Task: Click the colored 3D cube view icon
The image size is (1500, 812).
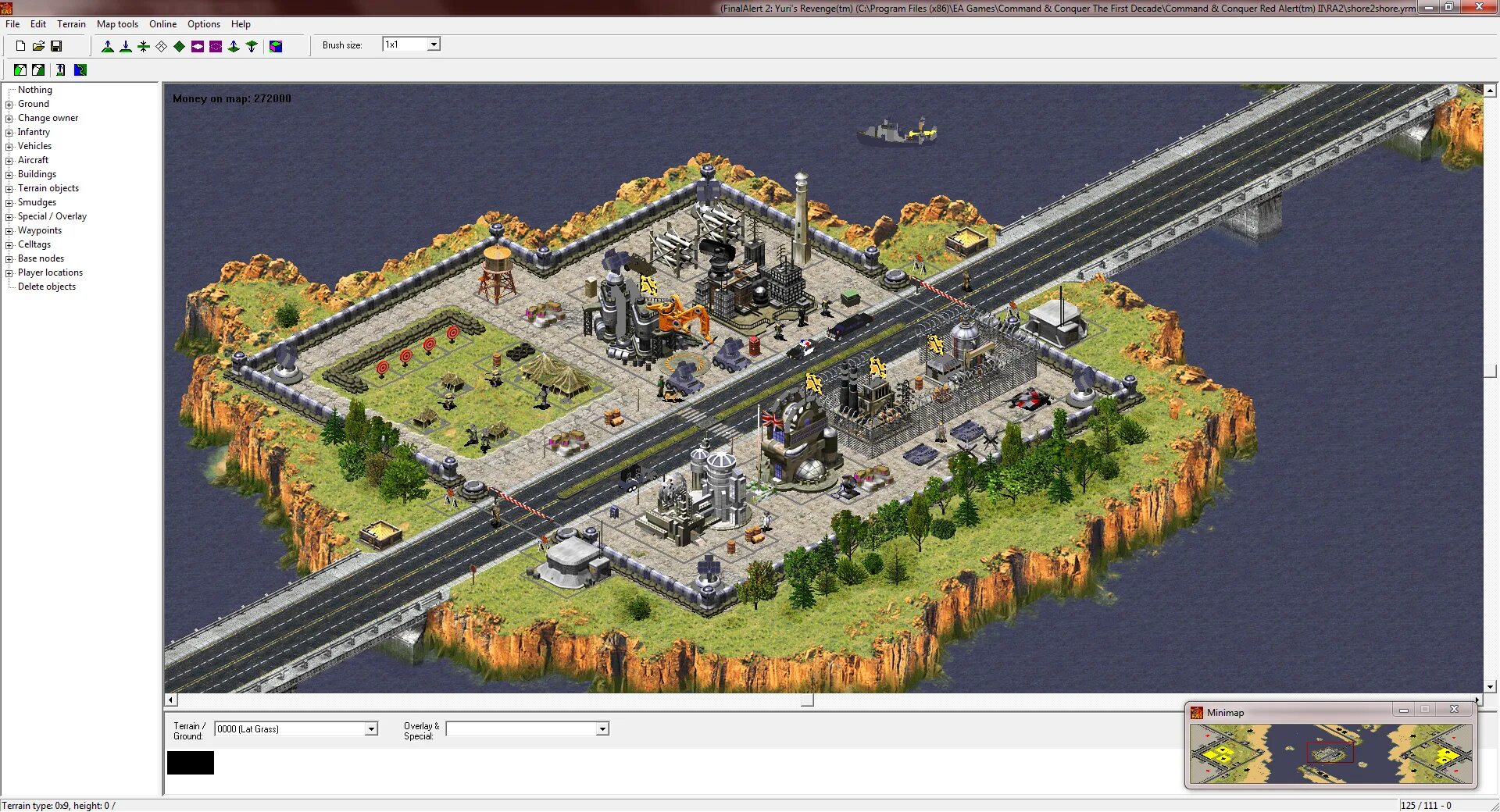Action: point(276,46)
